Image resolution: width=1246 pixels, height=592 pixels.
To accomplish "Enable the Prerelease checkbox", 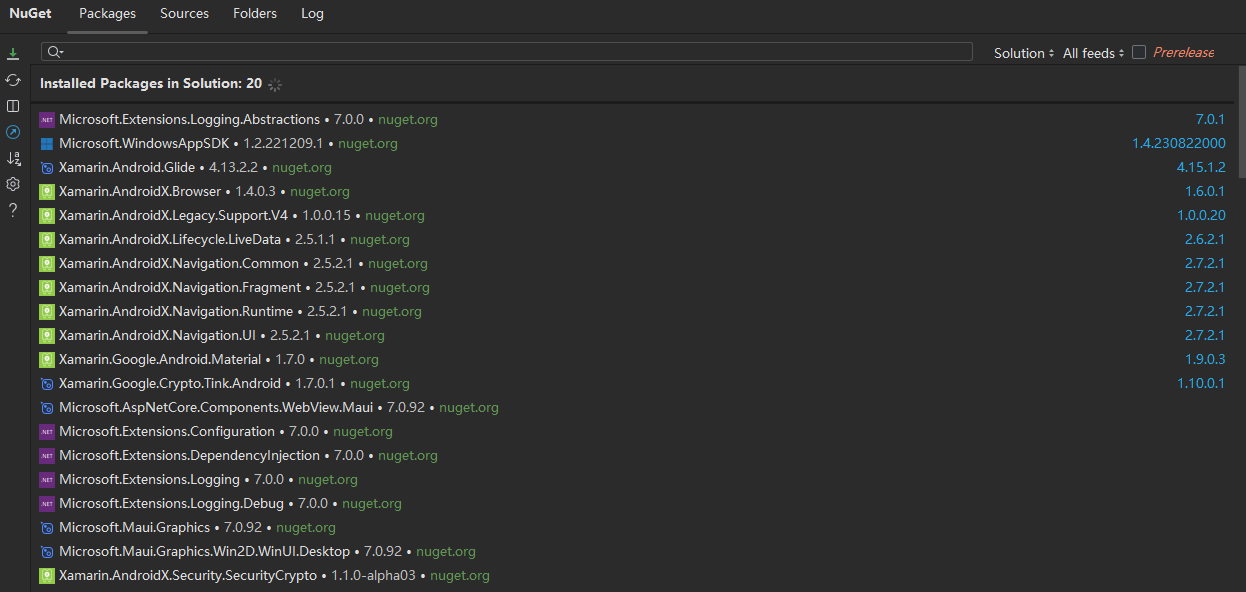I will 1139,52.
